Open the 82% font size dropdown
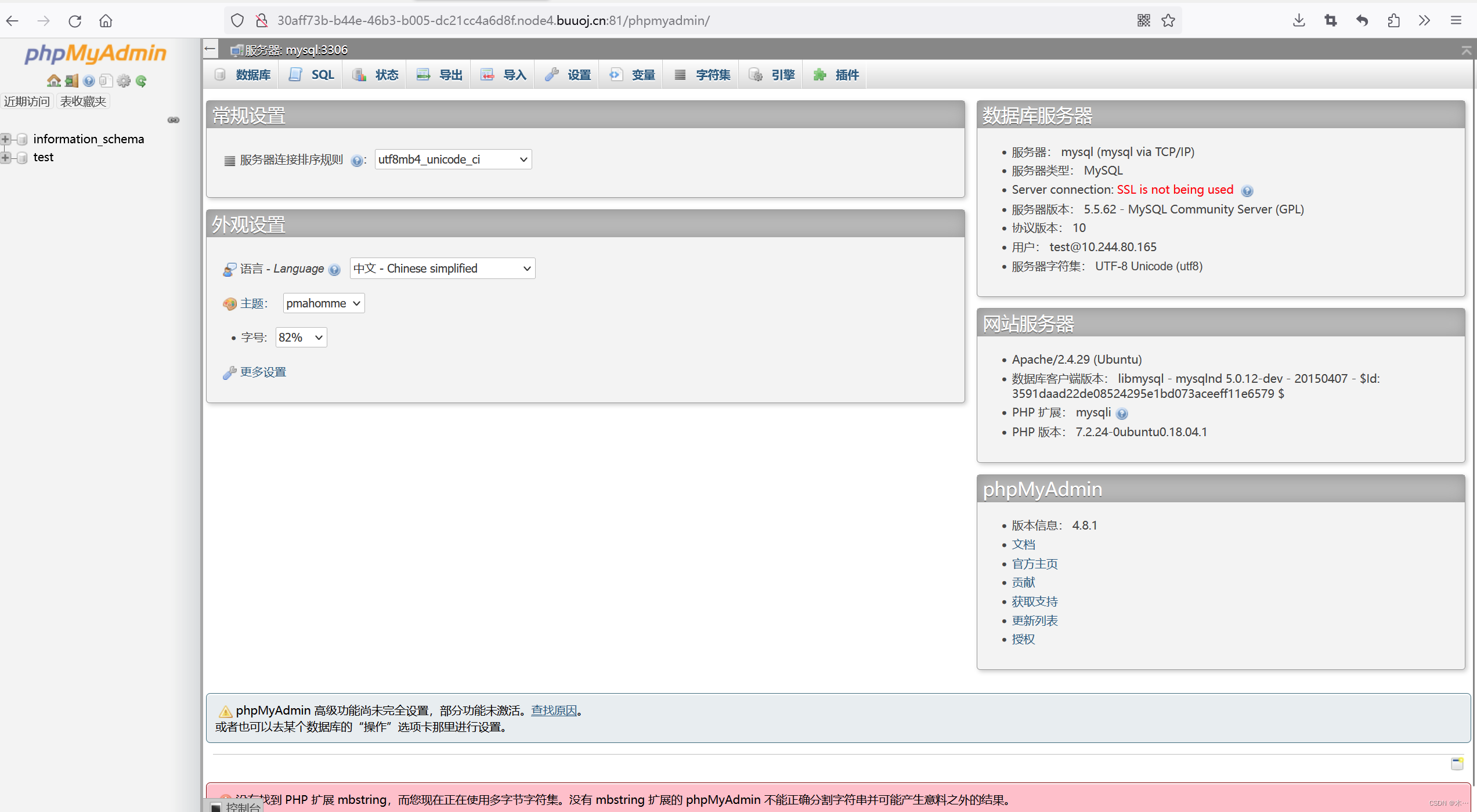The width and height of the screenshot is (1477, 812). [301, 338]
